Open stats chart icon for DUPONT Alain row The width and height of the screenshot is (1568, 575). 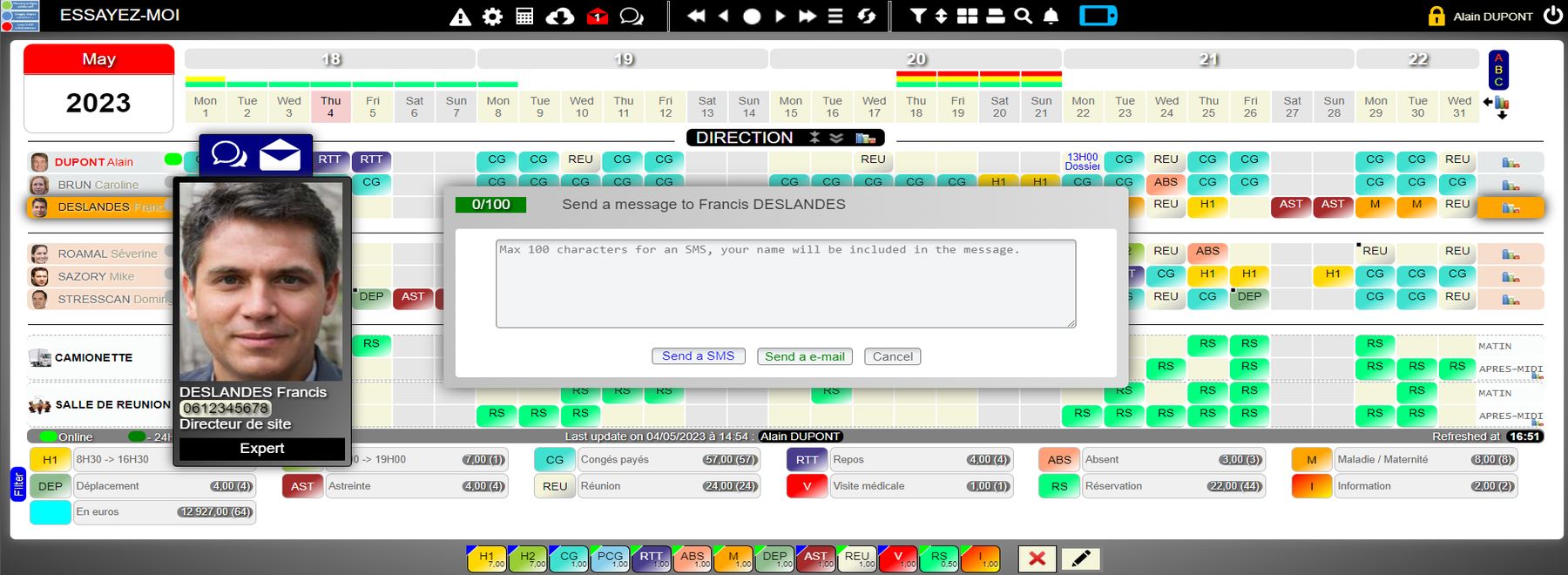[x=1511, y=162]
